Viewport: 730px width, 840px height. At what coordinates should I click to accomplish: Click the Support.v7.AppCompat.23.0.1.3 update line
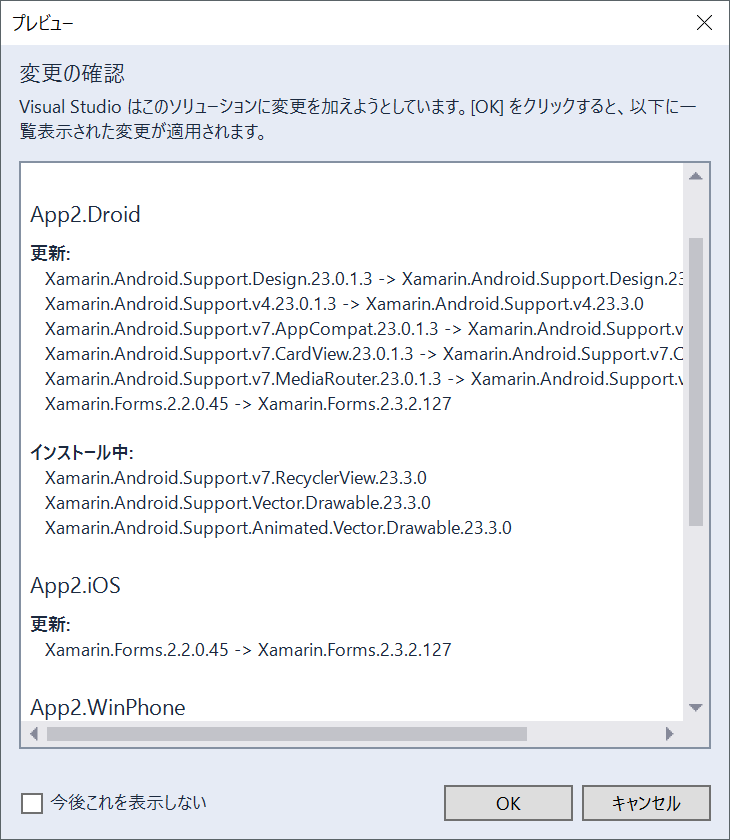pyautogui.click(x=364, y=328)
